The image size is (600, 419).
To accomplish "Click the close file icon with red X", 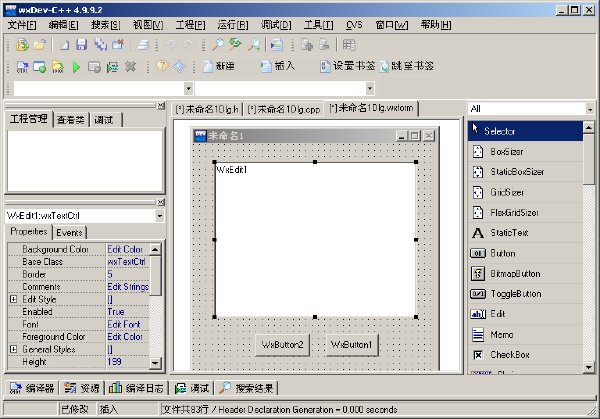I will pyautogui.click(x=118, y=45).
